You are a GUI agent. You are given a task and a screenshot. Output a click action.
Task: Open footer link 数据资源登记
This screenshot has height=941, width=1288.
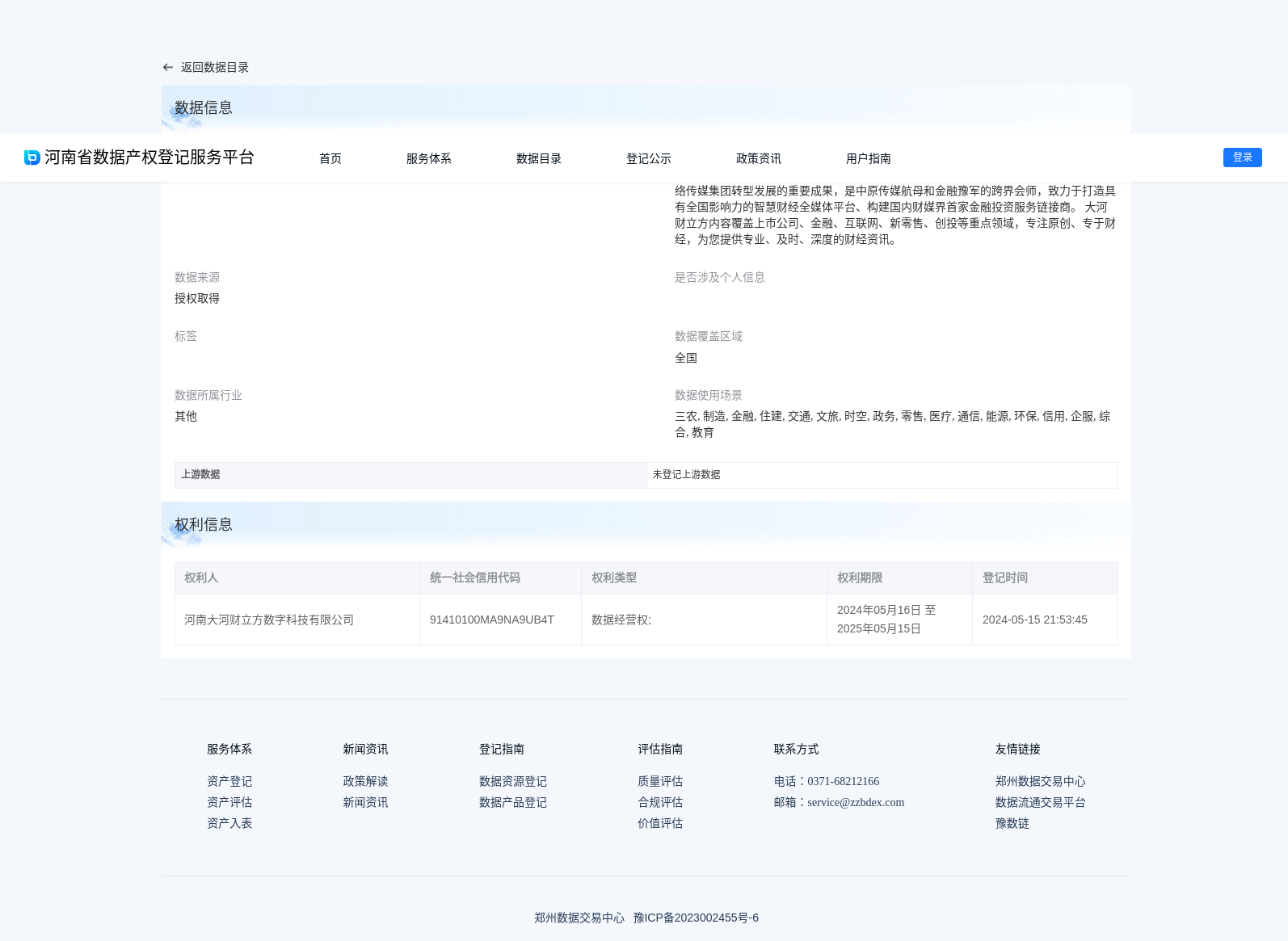(513, 781)
